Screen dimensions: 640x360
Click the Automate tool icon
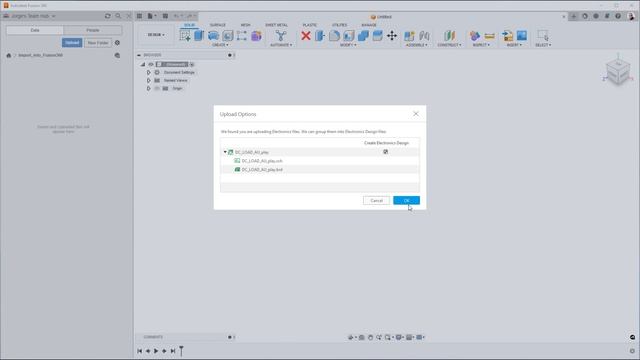tap(281, 36)
